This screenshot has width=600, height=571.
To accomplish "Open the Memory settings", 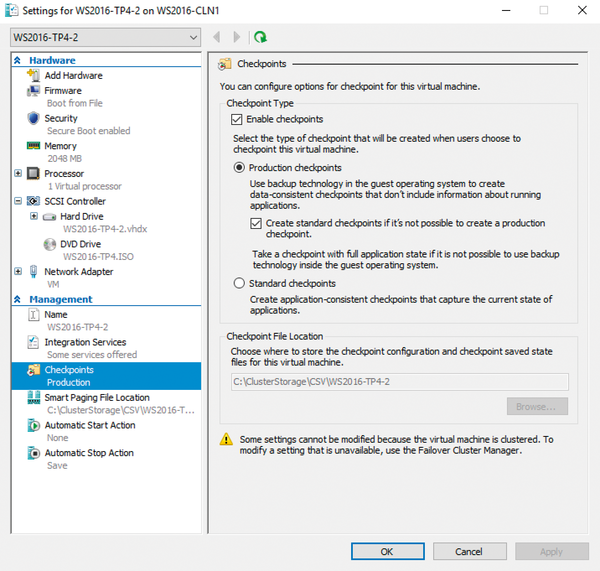I will [x=60, y=146].
